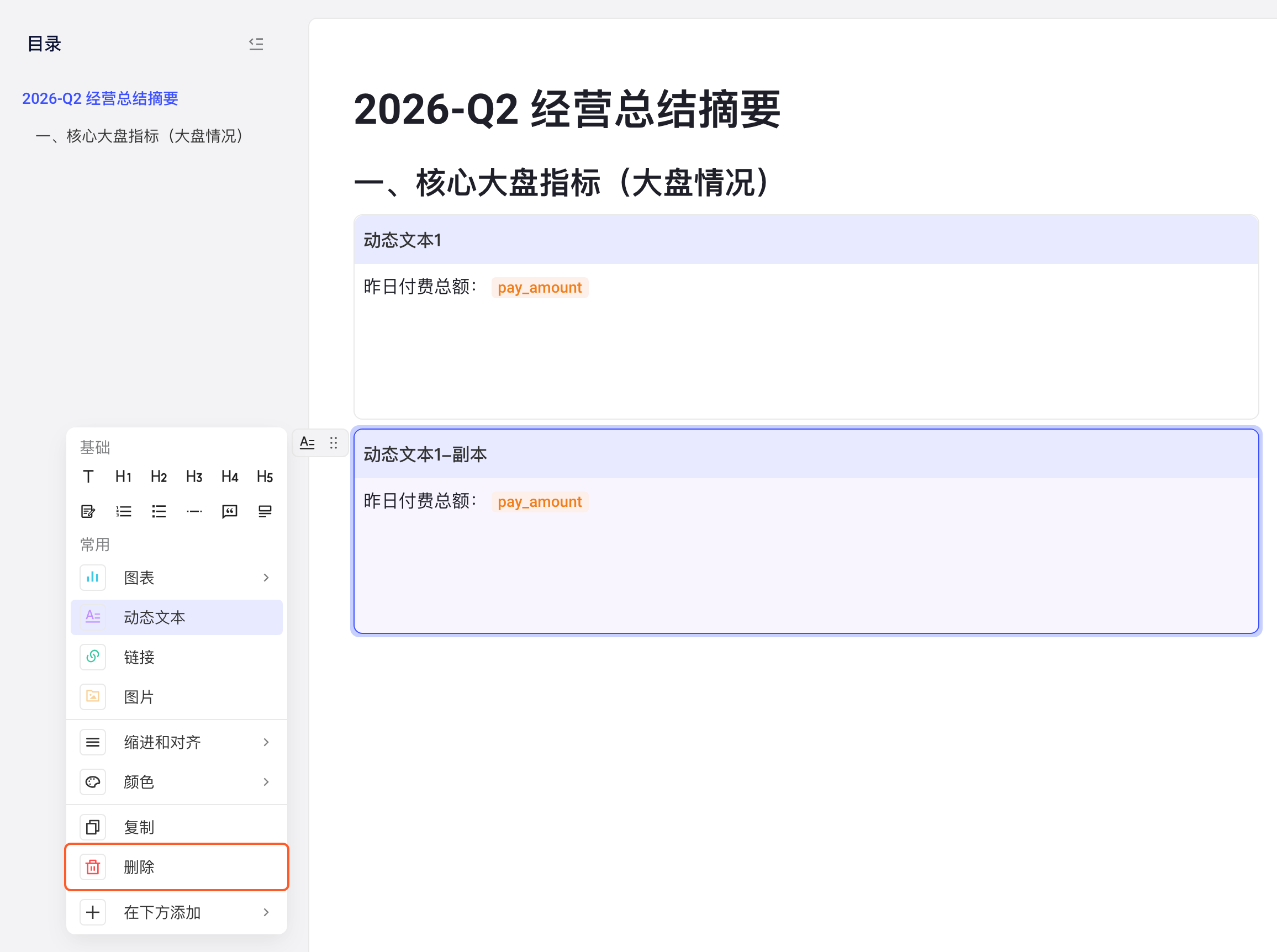The width and height of the screenshot is (1277, 952).
Task: Click pay_amount tag in 动态文本1
Action: (x=540, y=288)
